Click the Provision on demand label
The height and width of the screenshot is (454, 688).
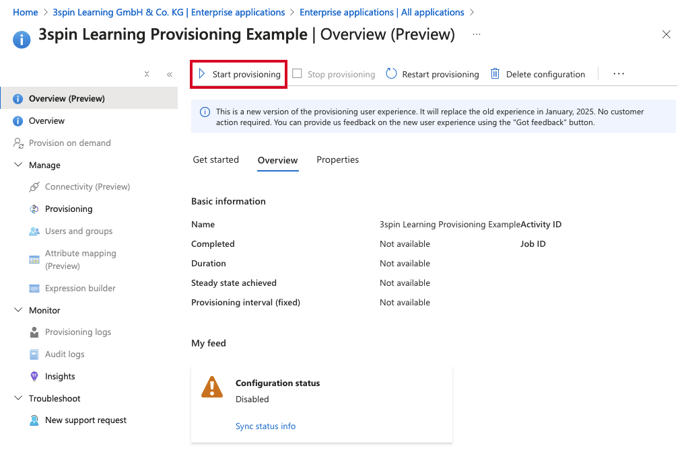(x=70, y=143)
